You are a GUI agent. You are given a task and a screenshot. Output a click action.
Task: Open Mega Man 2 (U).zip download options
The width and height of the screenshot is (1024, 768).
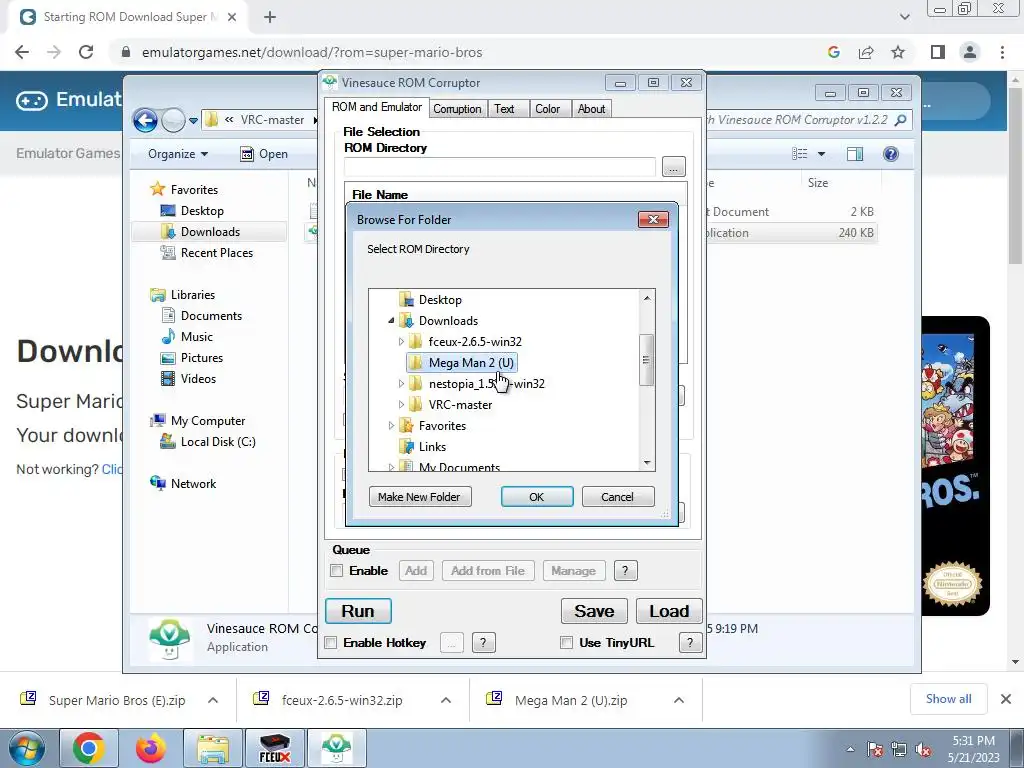(x=679, y=700)
